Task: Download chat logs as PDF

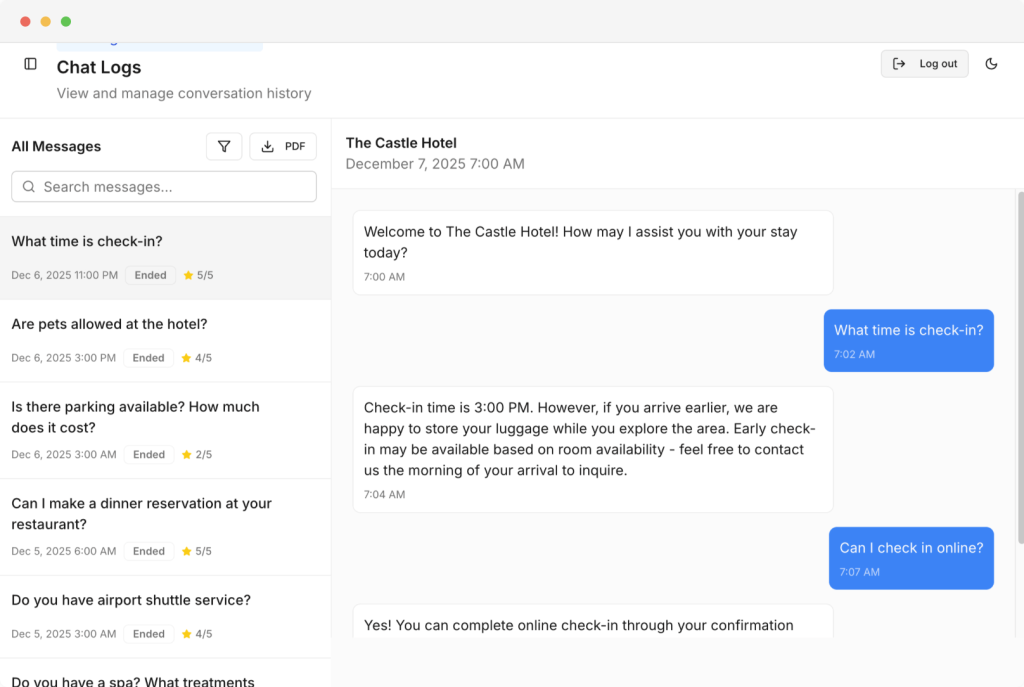Action: 283,147
